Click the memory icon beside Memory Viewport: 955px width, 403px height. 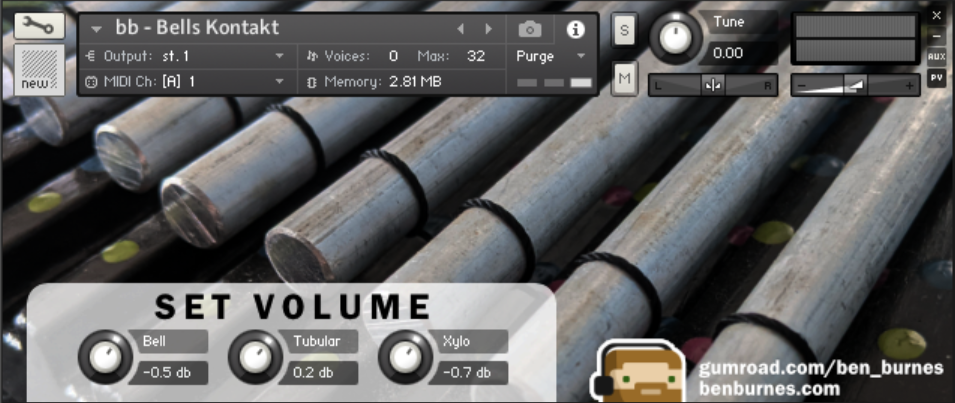point(312,82)
